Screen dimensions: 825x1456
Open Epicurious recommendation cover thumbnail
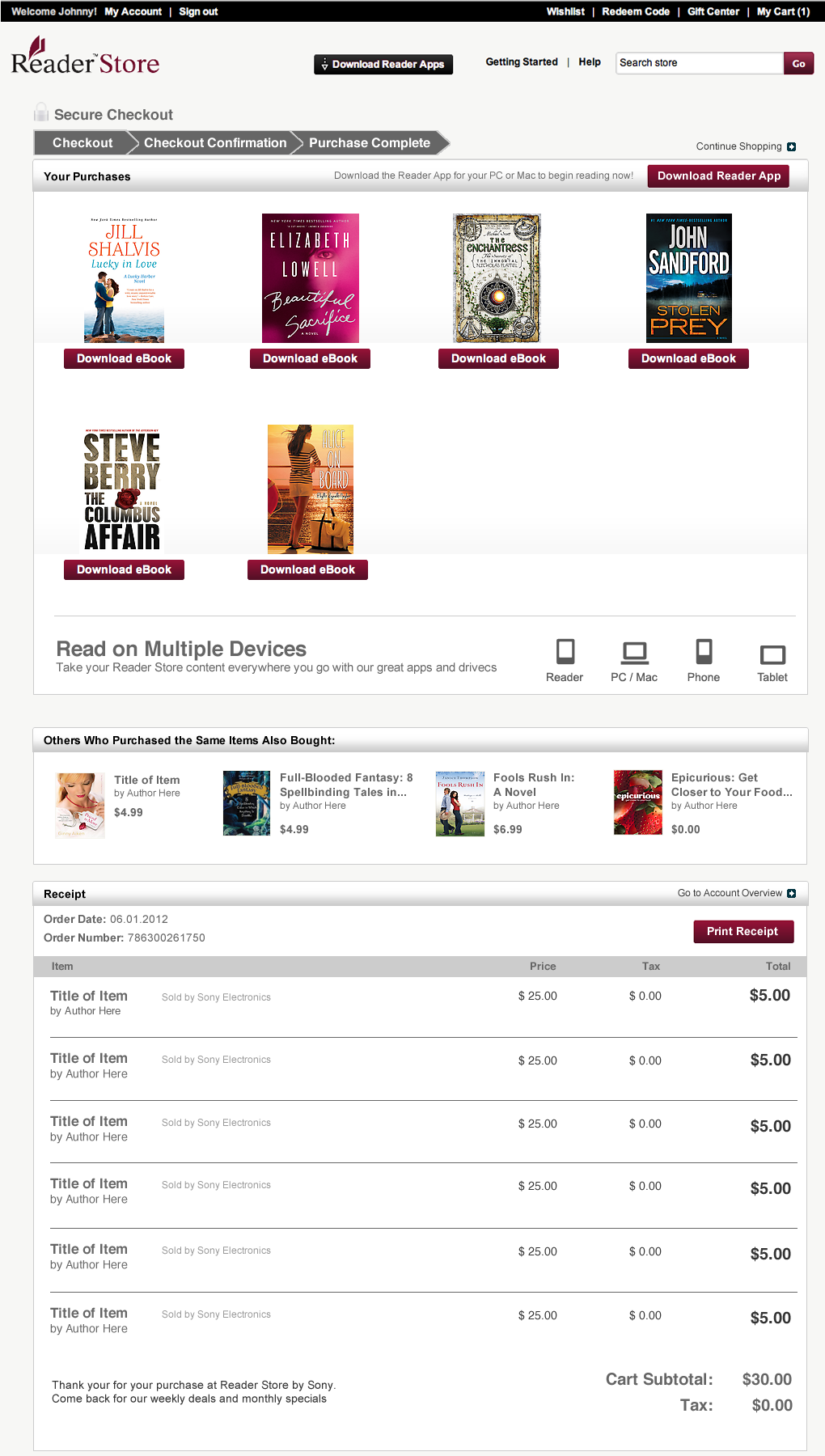click(x=638, y=802)
